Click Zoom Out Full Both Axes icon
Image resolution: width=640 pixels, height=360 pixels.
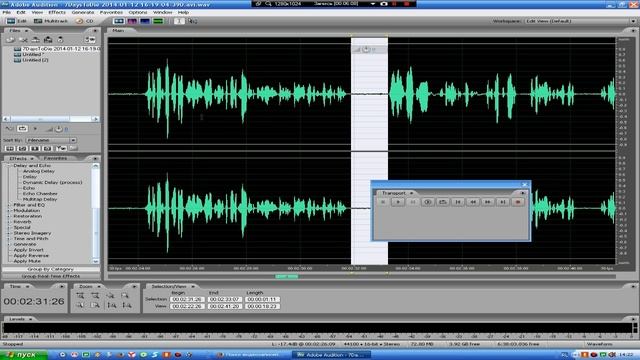tap(110, 296)
